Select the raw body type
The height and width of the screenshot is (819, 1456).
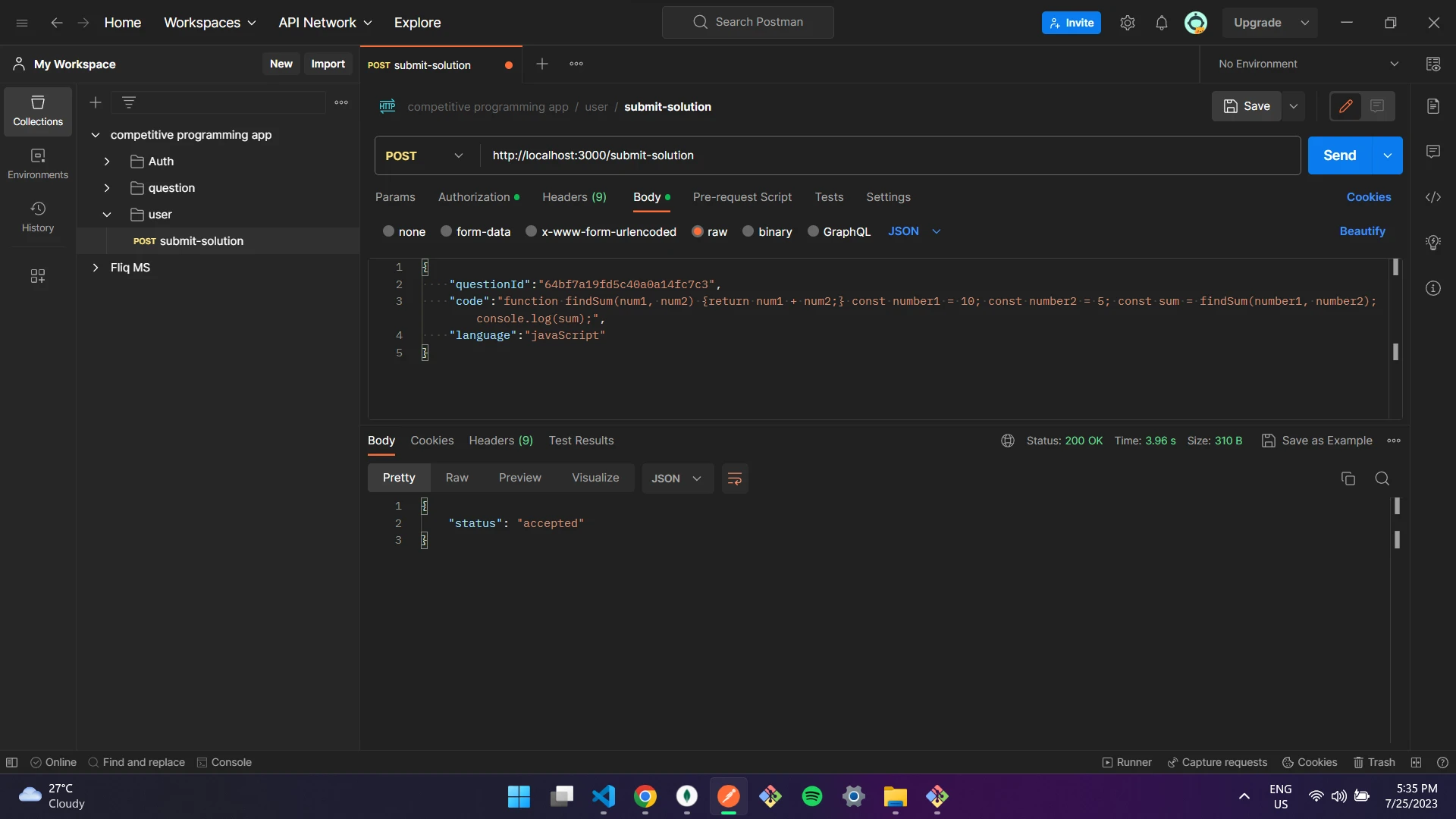(x=698, y=231)
